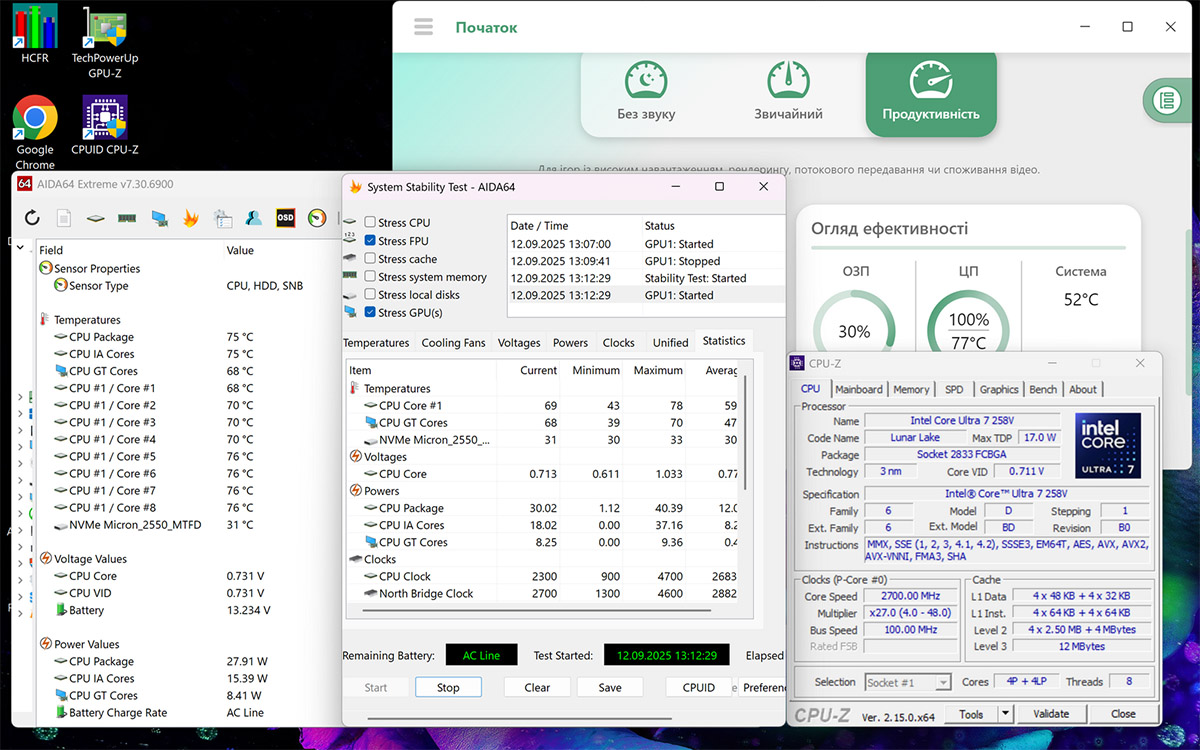Click the CPU chip icon in AIDA64 toolbar
The height and width of the screenshot is (750, 1200).
coord(95,218)
